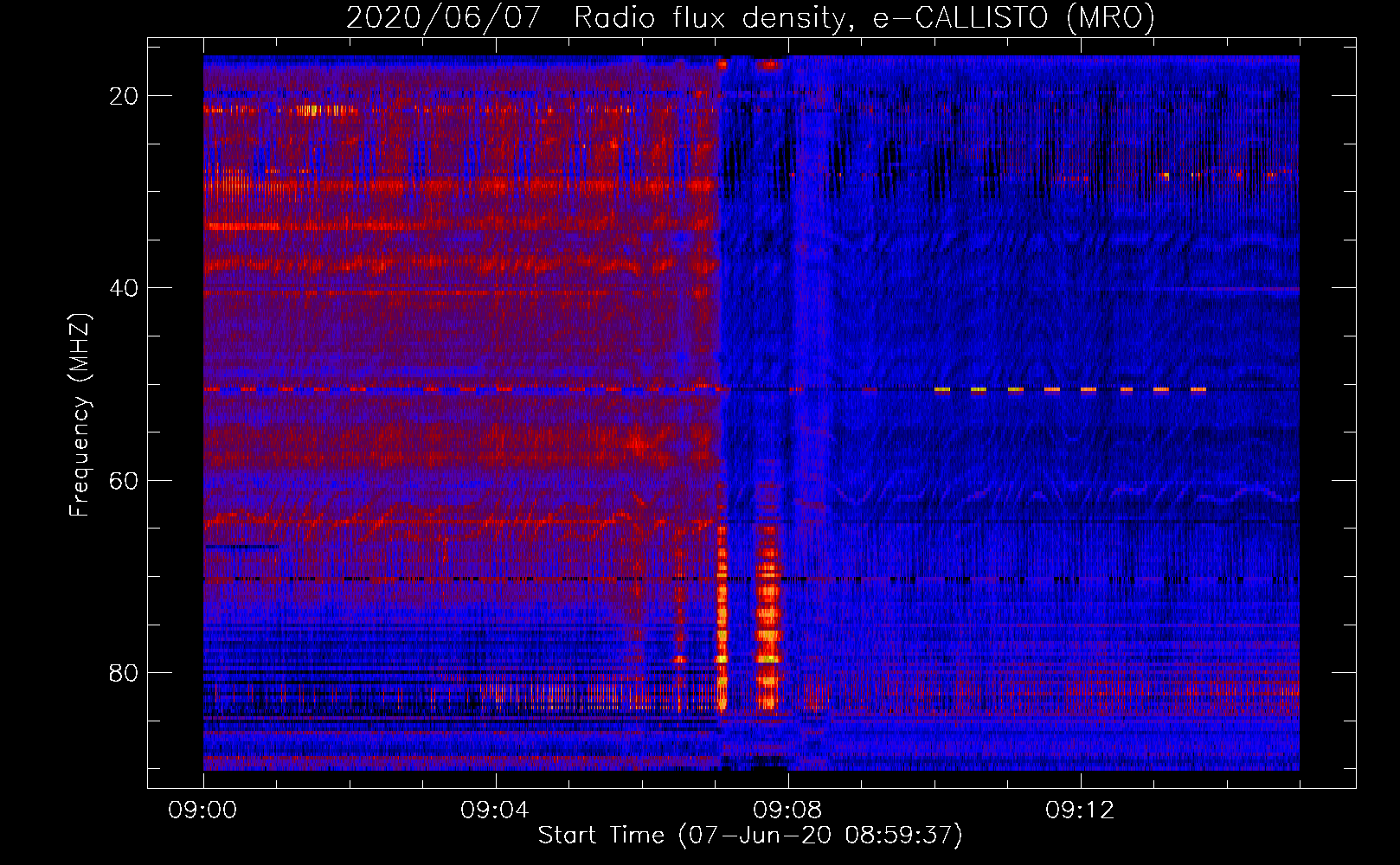Click the '09:08' time tick label

pos(787,811)
